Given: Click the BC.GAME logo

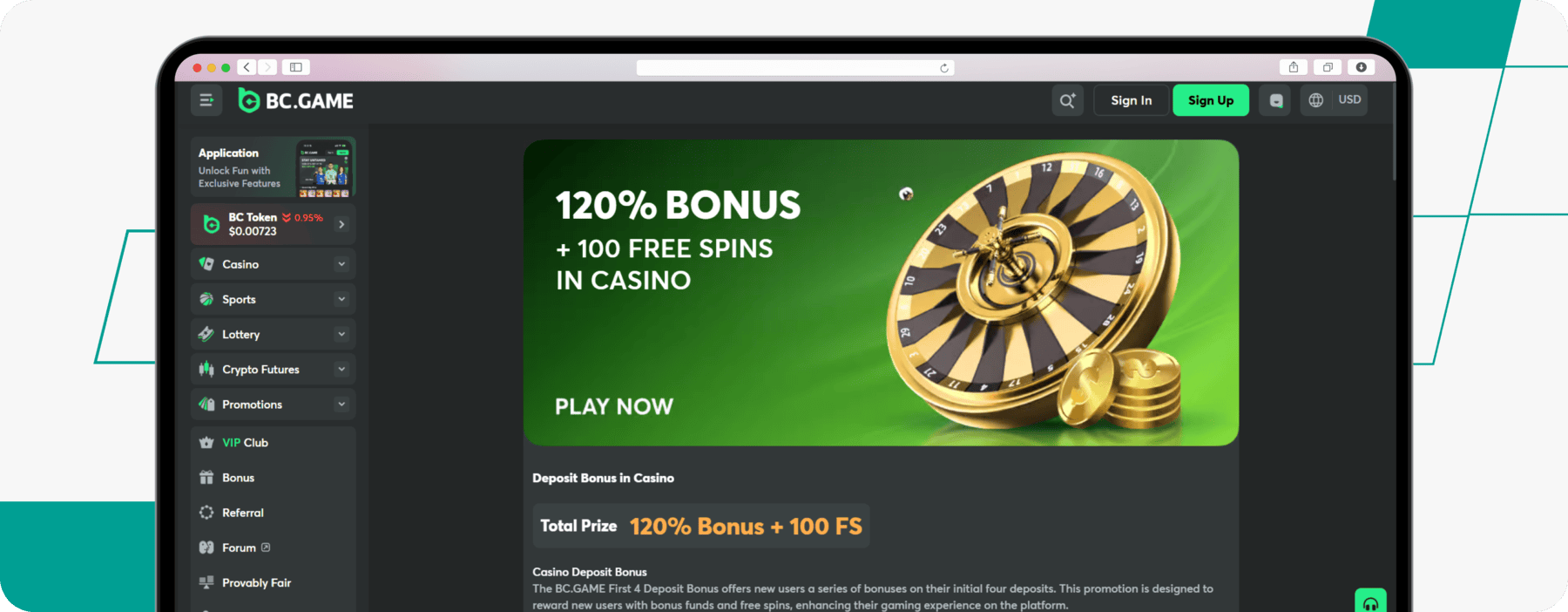Looking at the screenshot, I should point(296,101).
